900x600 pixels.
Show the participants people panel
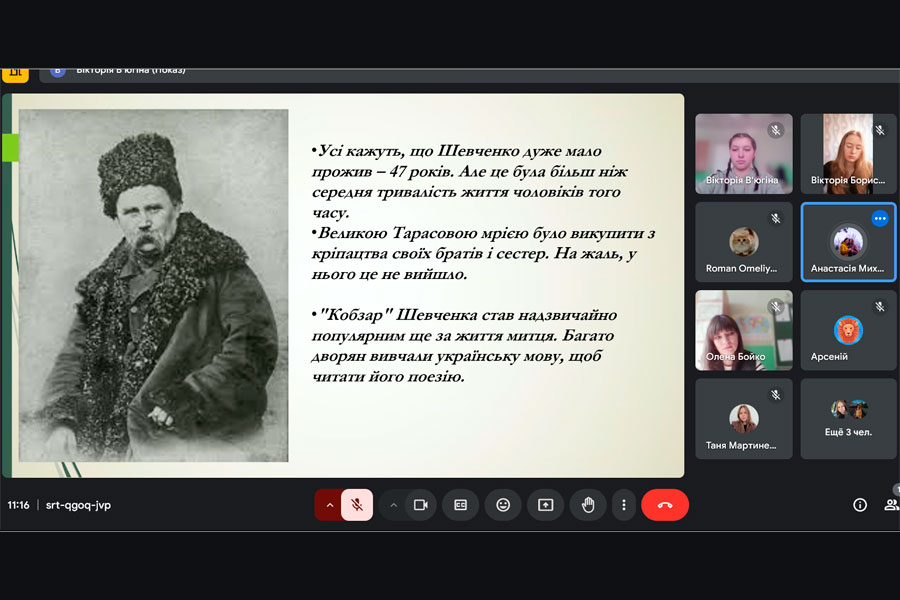(890, 505)
